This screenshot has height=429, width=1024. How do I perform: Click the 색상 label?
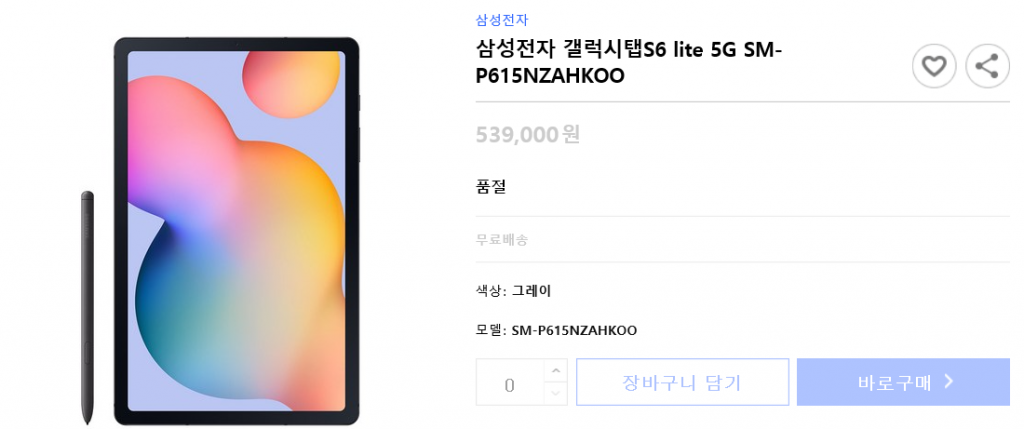click(x=489, y=291)
